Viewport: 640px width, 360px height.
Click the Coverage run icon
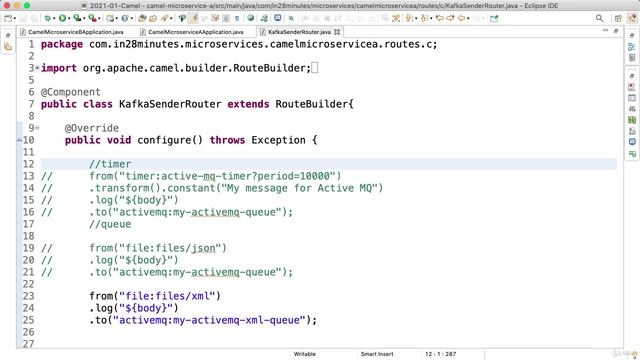[77, 18]
